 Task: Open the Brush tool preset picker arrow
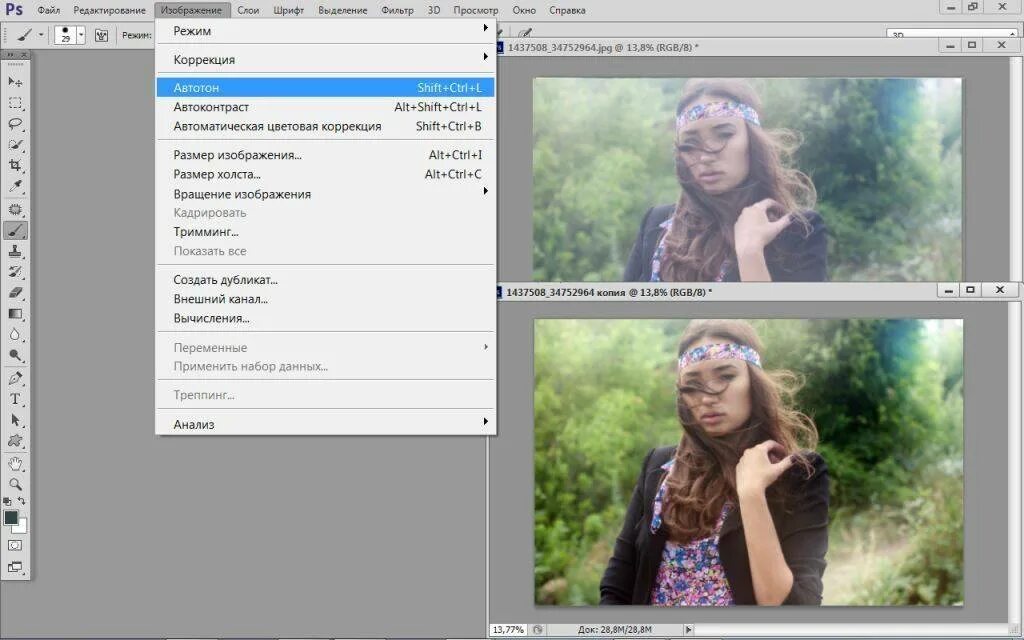(41, 35)
